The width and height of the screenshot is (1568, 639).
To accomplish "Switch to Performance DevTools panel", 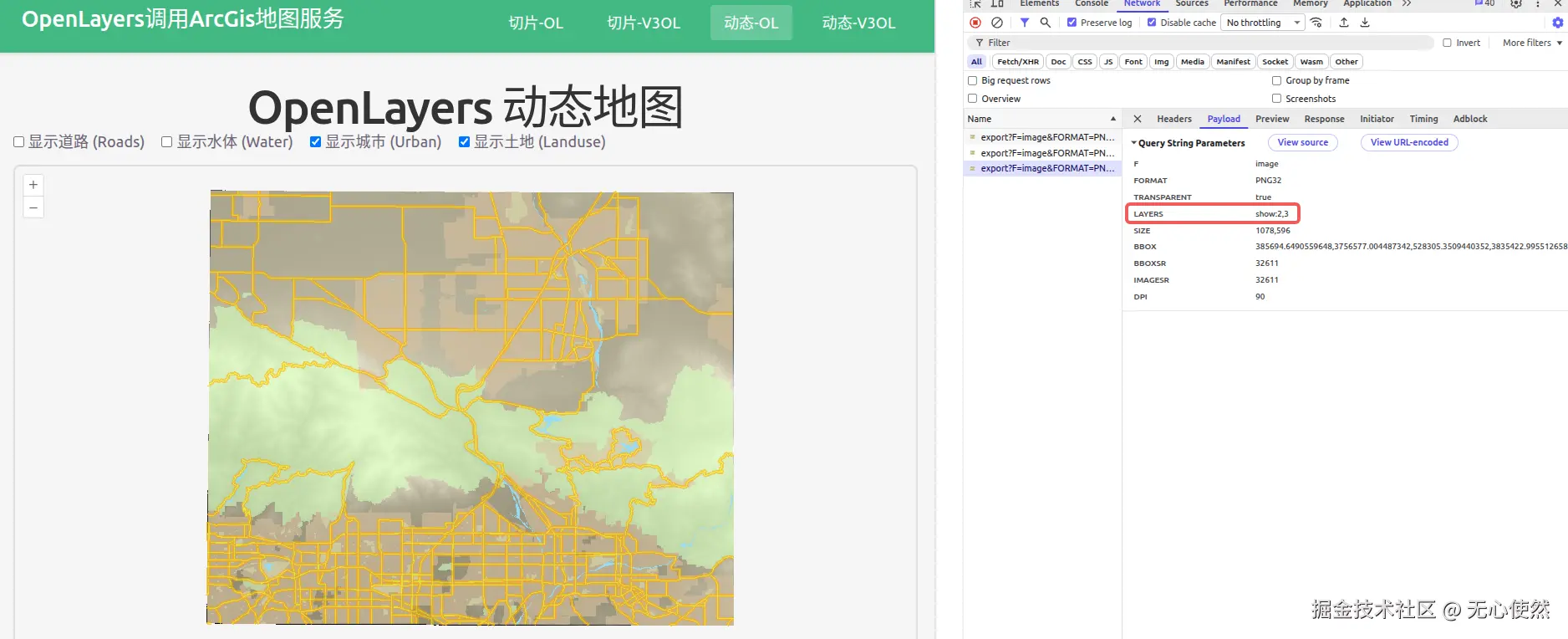I will pyautogui.click(x=1250, y=3).
